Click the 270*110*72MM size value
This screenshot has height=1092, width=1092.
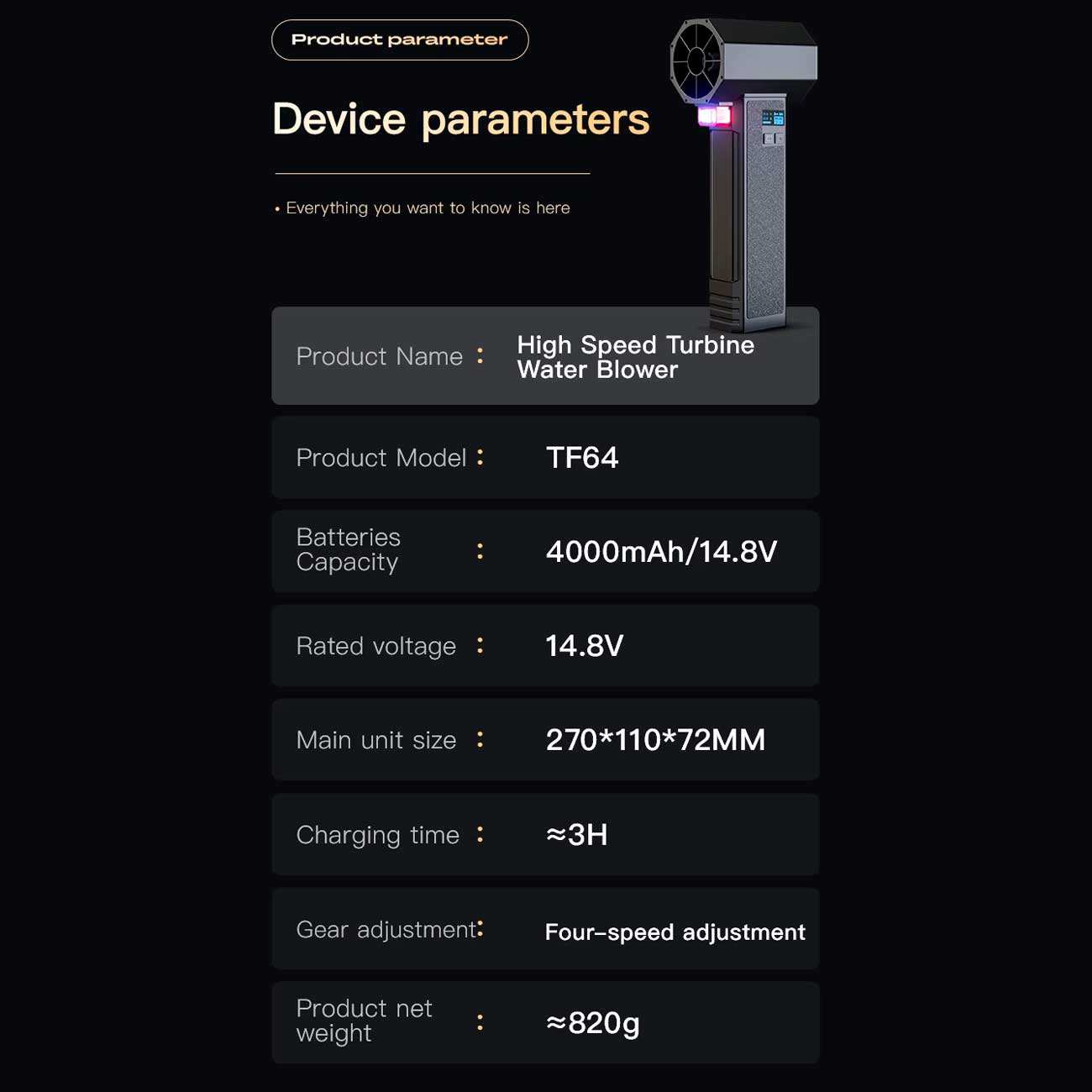[x=656, y=740]
